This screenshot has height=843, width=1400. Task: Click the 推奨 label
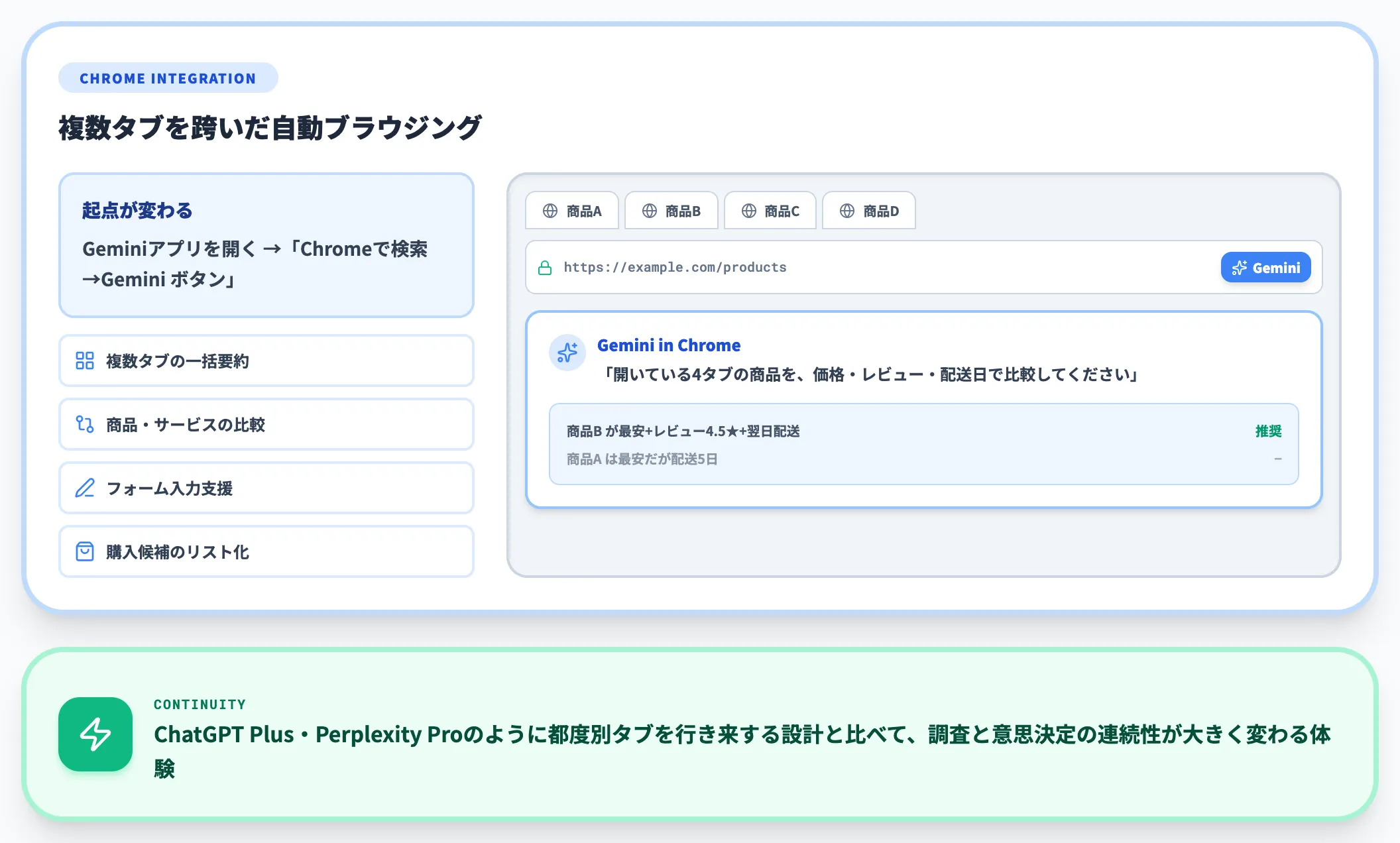click(x=1269, y=431)
